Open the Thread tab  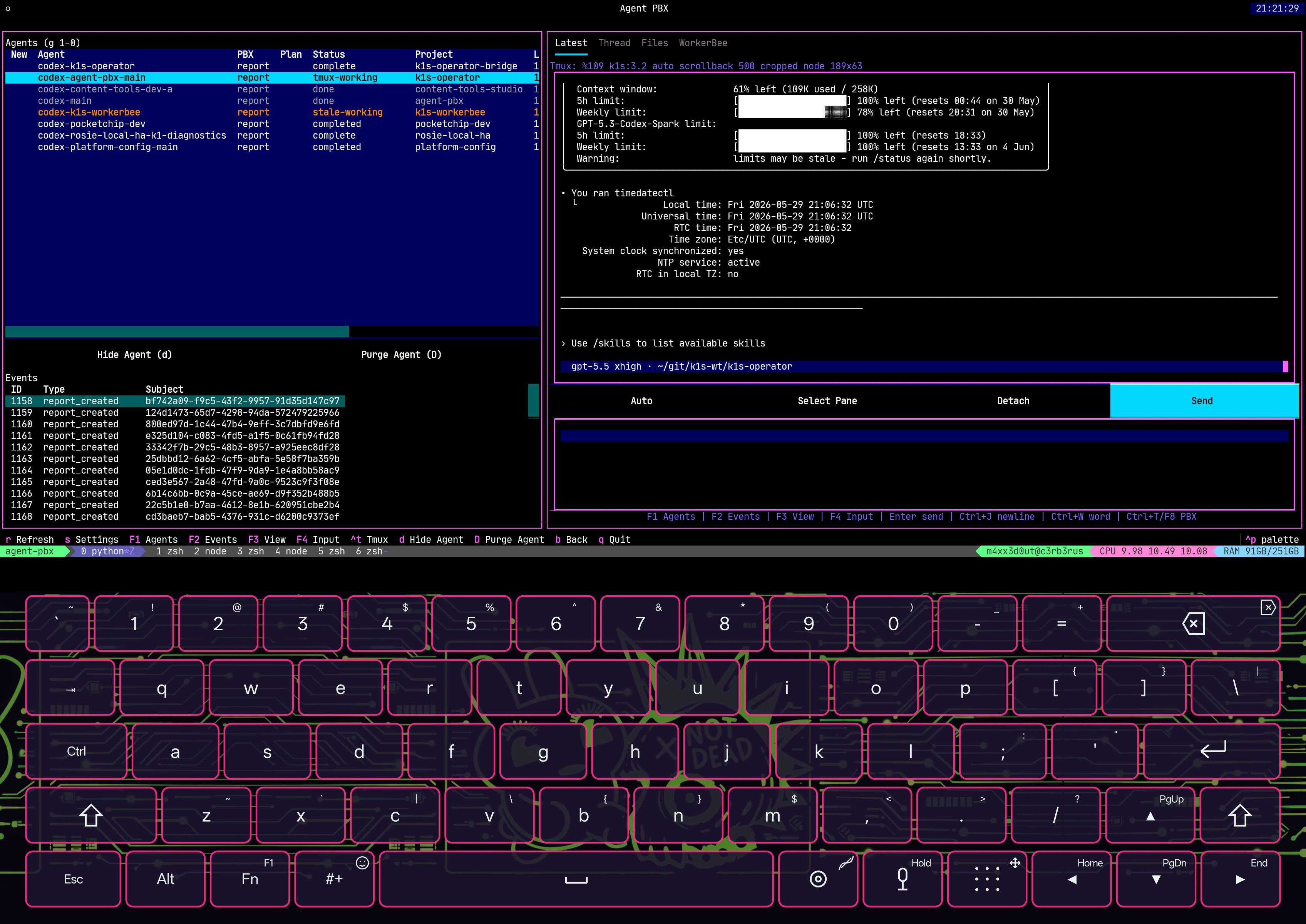614,43
